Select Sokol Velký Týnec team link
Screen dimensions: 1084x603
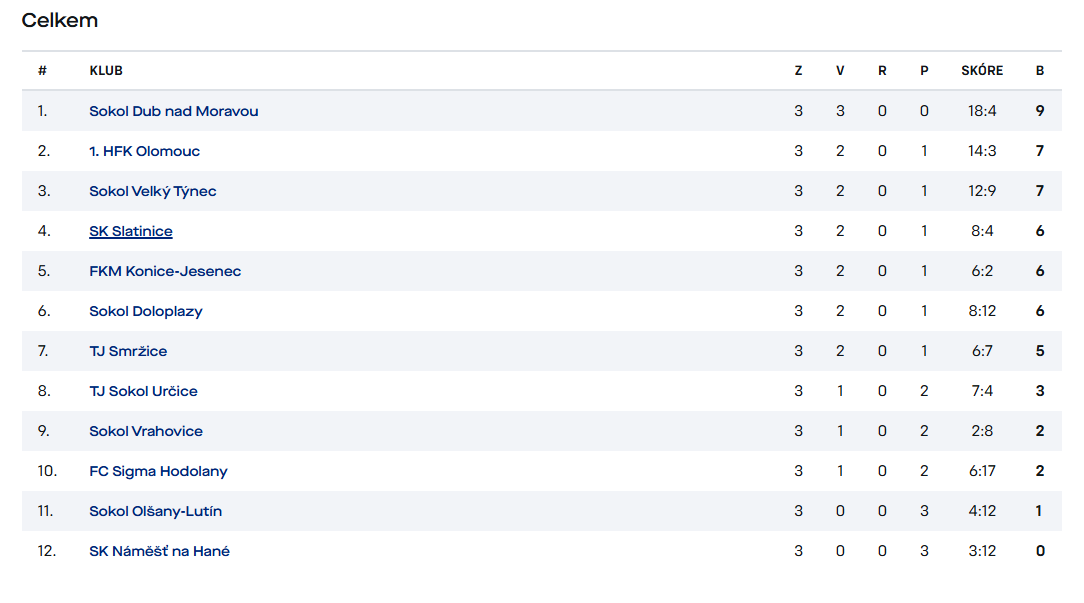point(153,192)
